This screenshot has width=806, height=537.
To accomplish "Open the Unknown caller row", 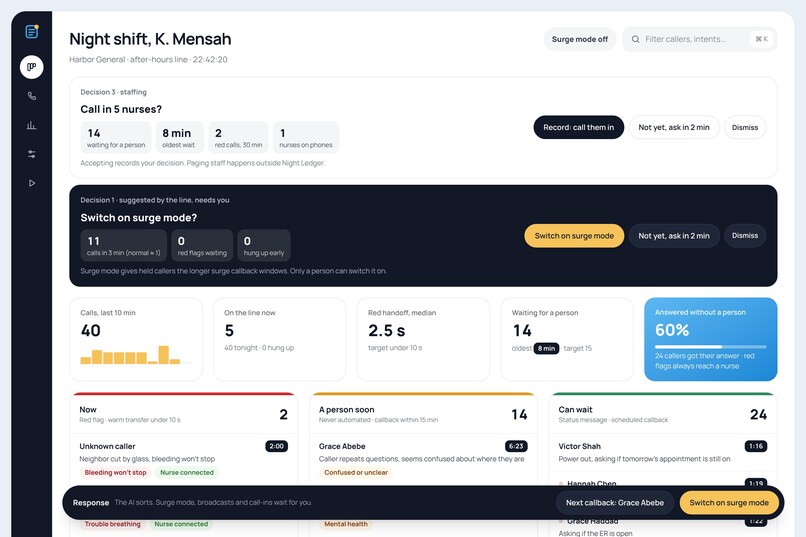I will 184,459.
